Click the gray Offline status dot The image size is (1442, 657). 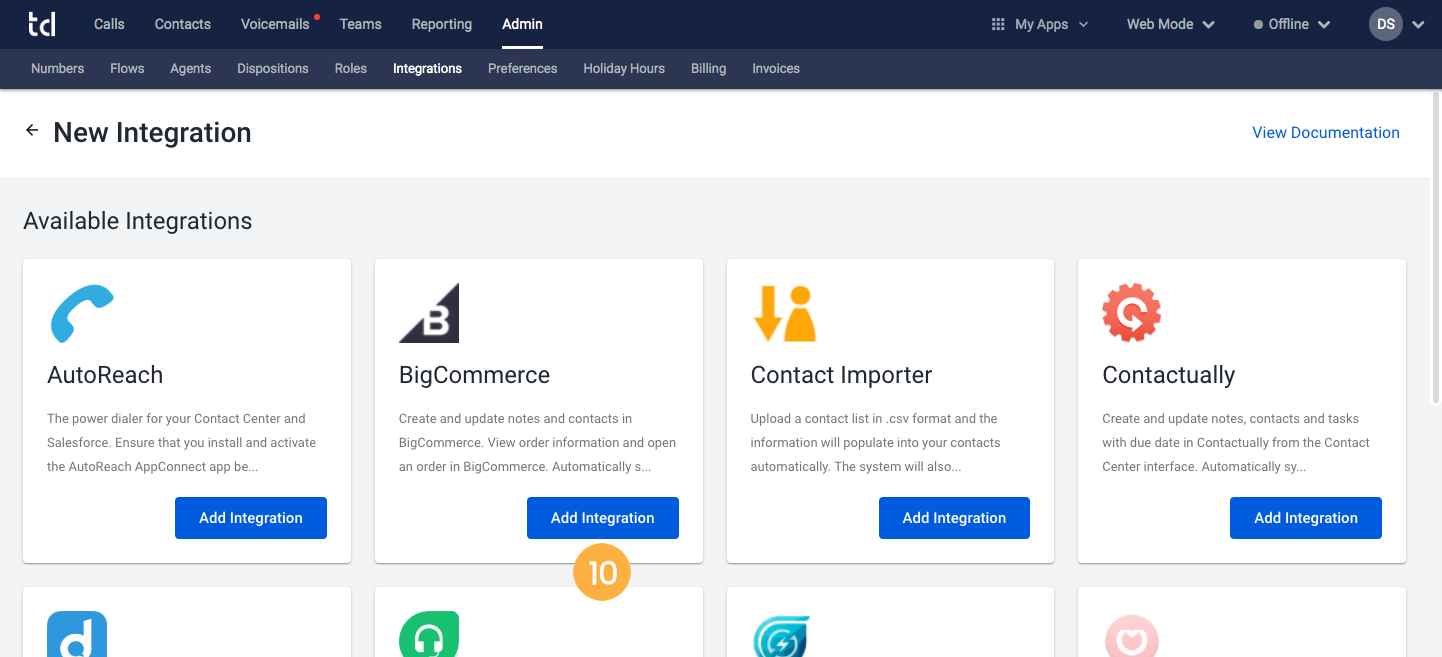coord(1258,25)
